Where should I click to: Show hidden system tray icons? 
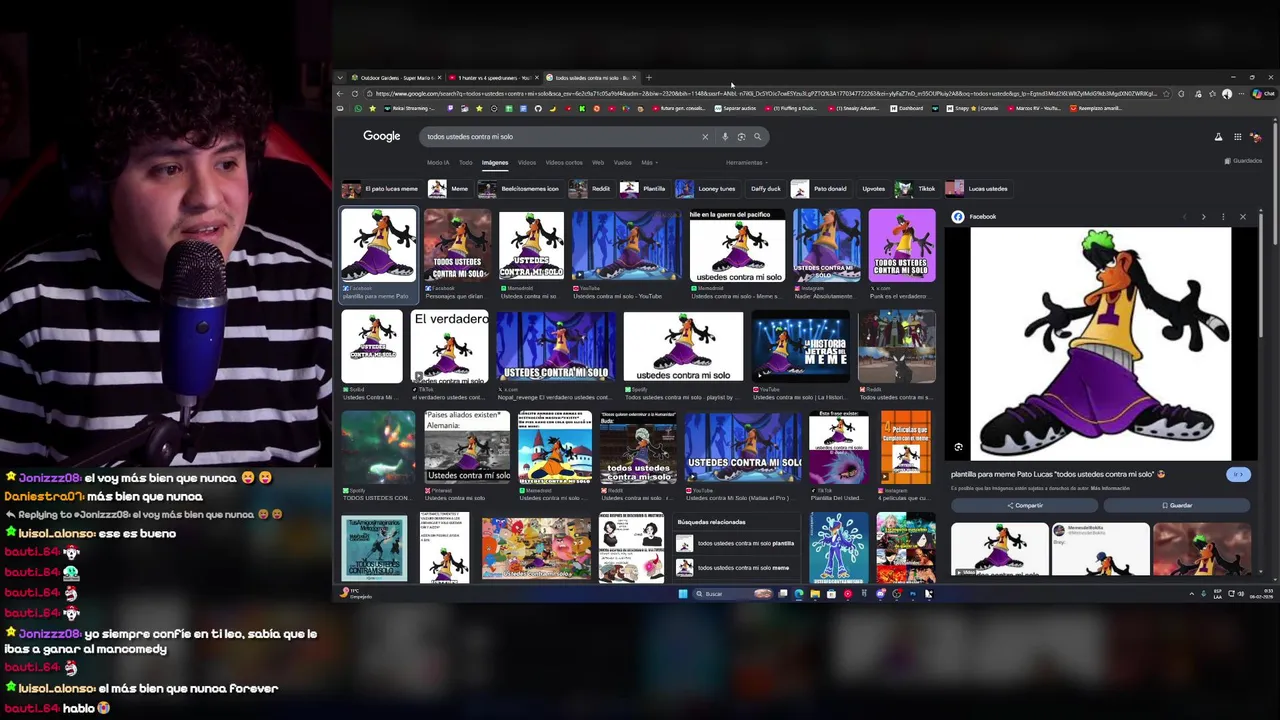tap(1191, 594)
